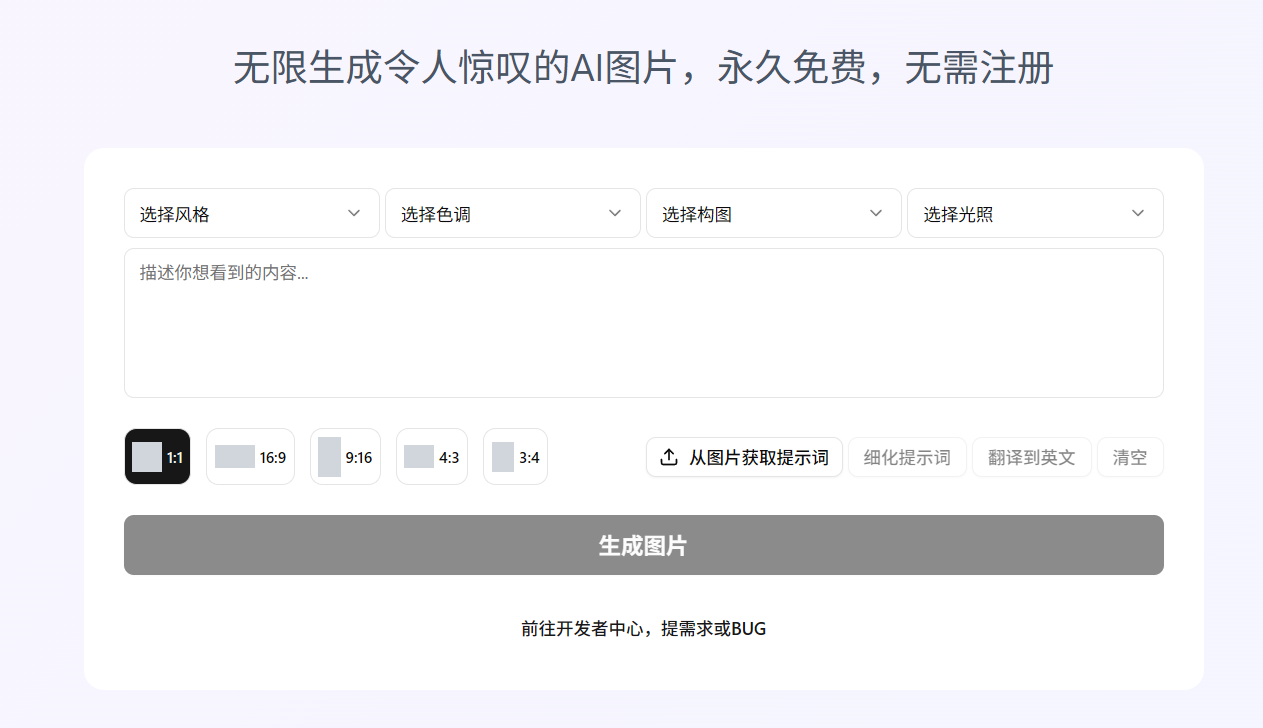Click the 生成图片 generate button
Viewport: 1263px width, 728px height.
pyautogui.click(x=643, y=544)
